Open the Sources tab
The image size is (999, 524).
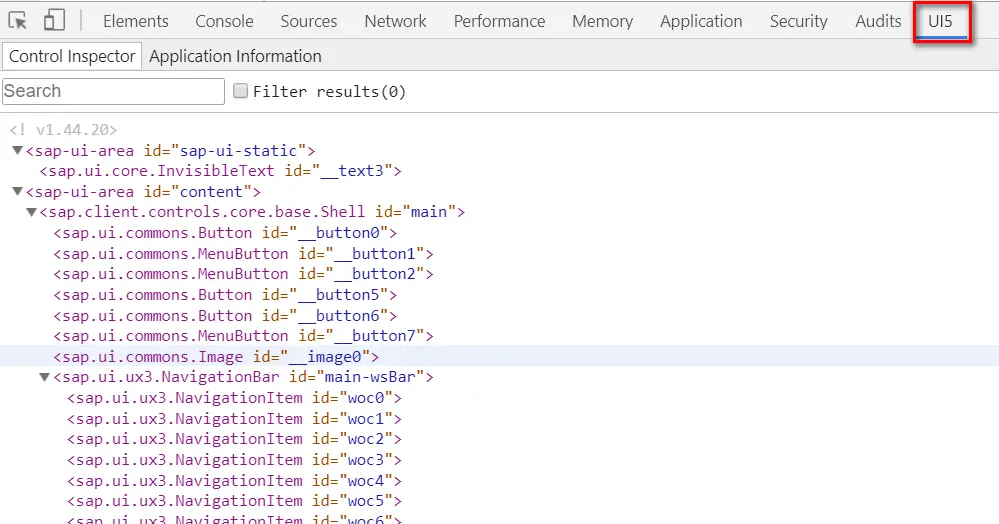point(308,21)
